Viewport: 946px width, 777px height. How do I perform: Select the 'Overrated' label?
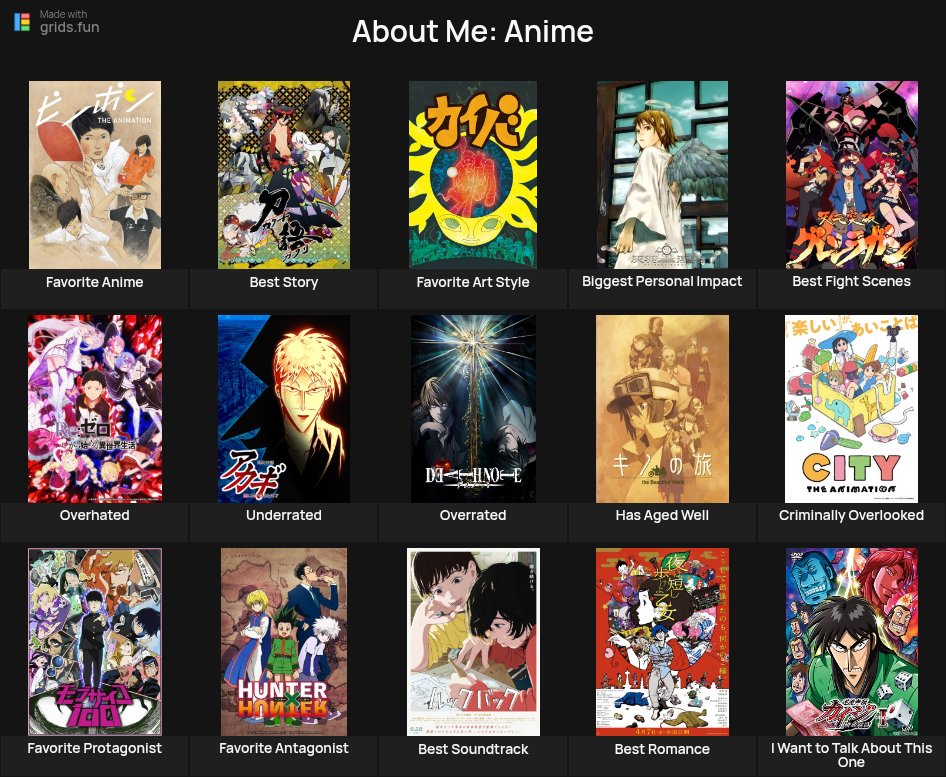tap(473, 515)
